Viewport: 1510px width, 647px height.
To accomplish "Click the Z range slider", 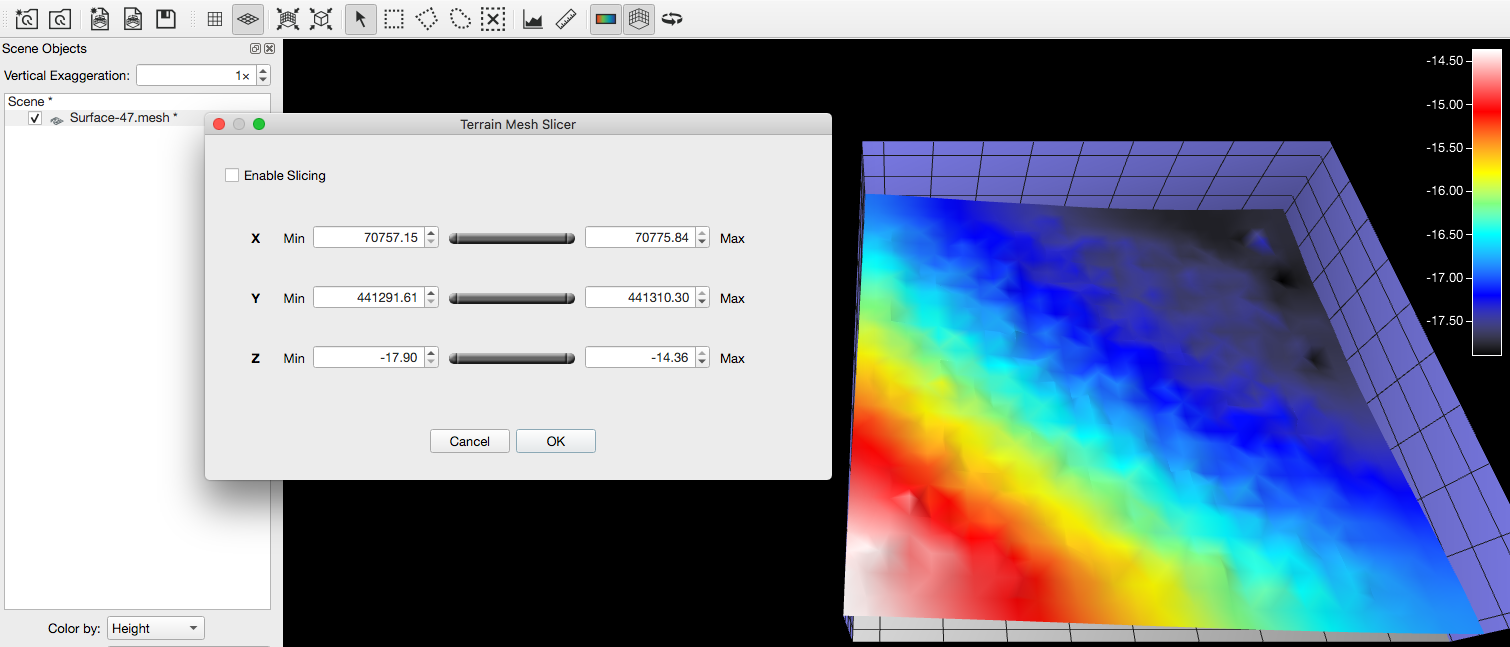I will tap(511, 358).
